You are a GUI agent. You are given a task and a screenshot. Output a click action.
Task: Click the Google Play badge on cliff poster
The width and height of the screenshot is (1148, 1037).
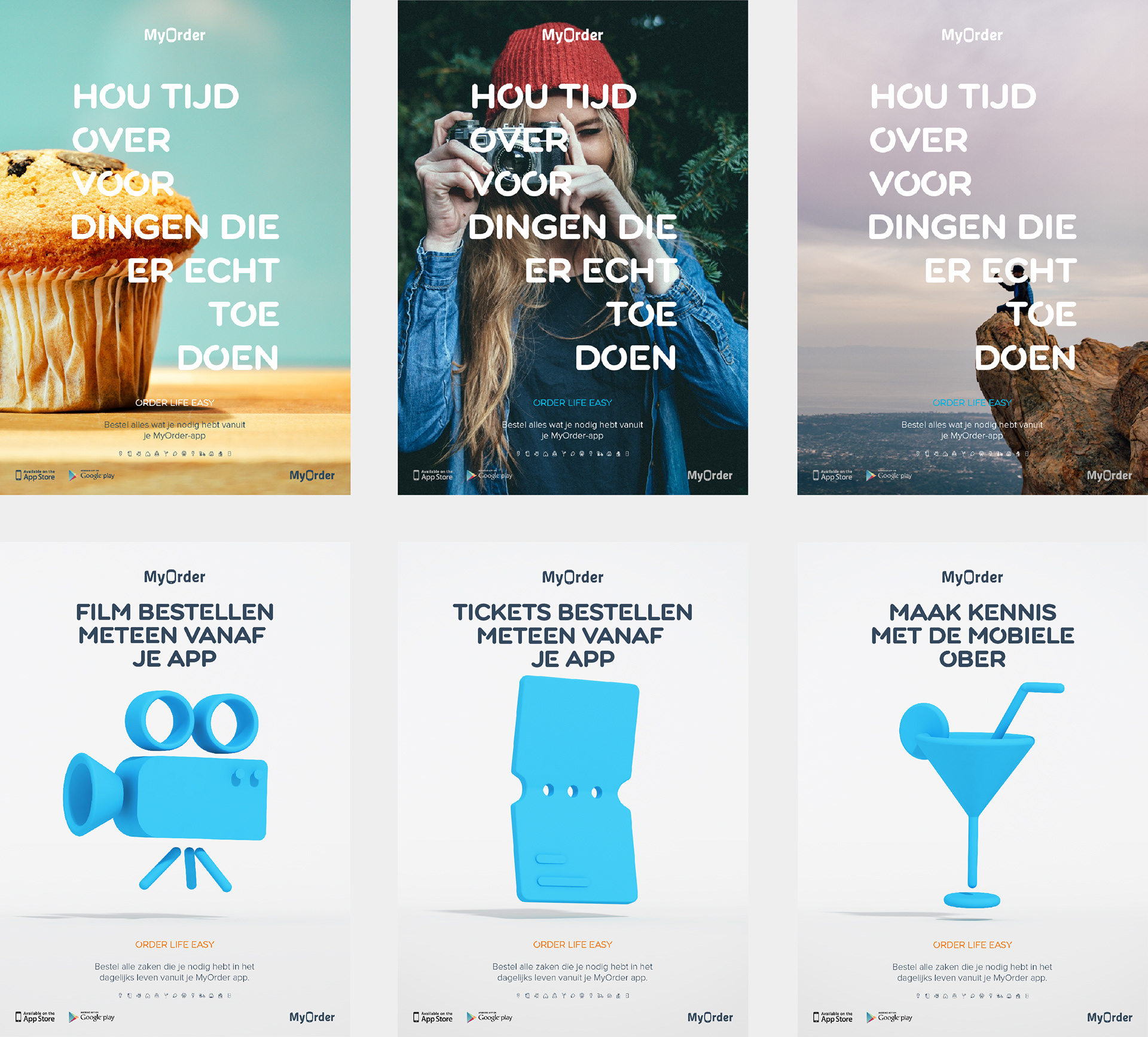click(889, 475)
